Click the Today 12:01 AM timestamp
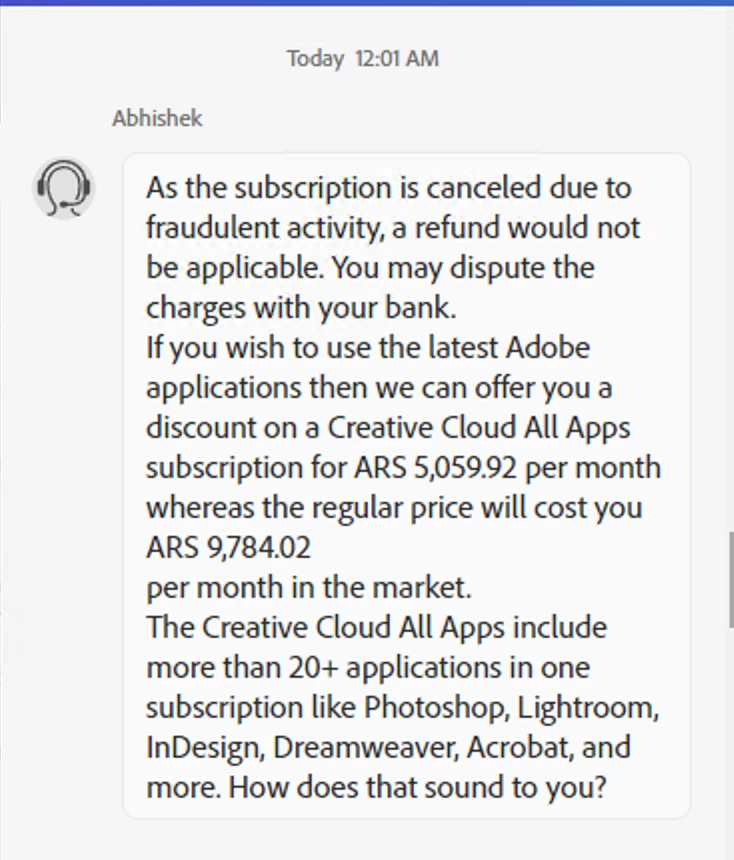734x860 pixels. 362,58
